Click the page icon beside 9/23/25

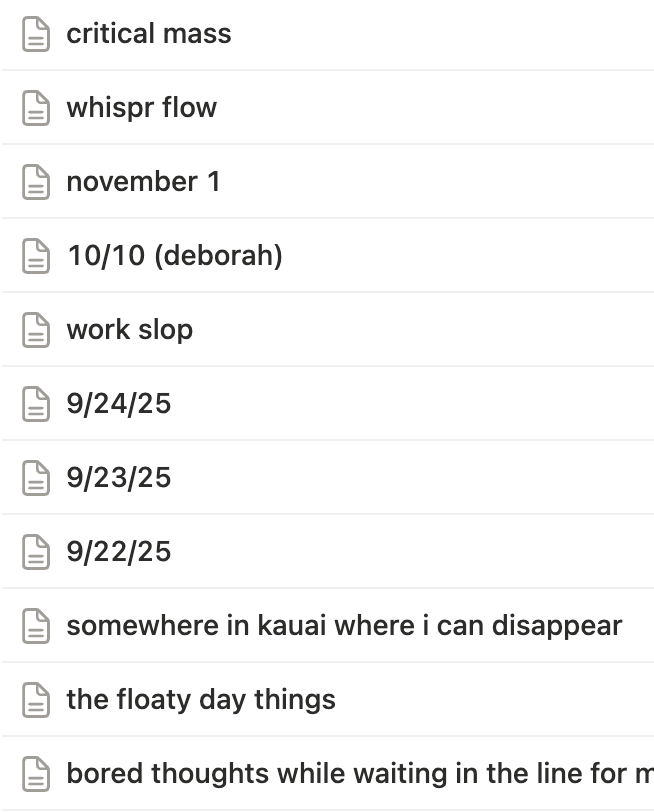tap(36, 478)
